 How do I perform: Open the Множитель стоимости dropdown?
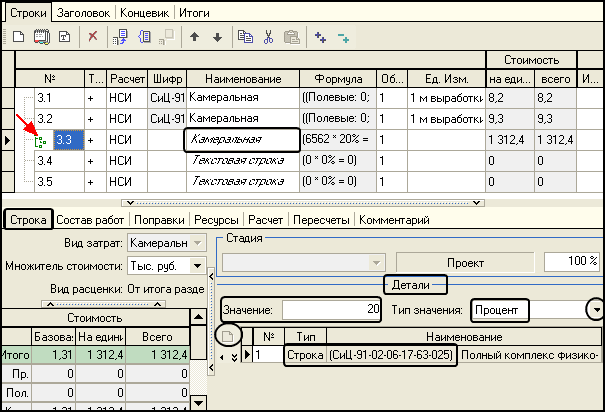click(x=197, y=267)
